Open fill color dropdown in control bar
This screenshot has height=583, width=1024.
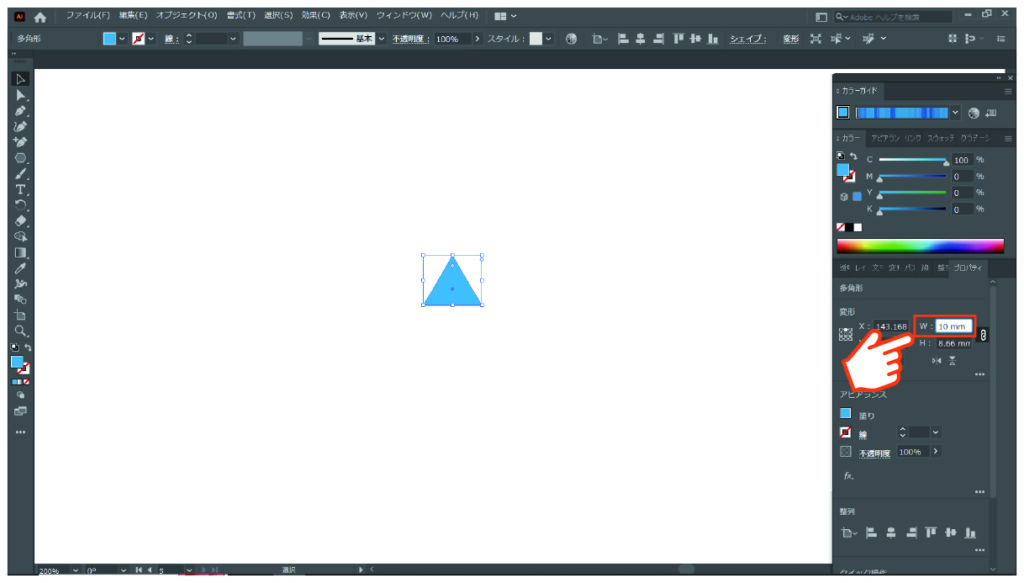pyautogui.click(x=121, y=39)
